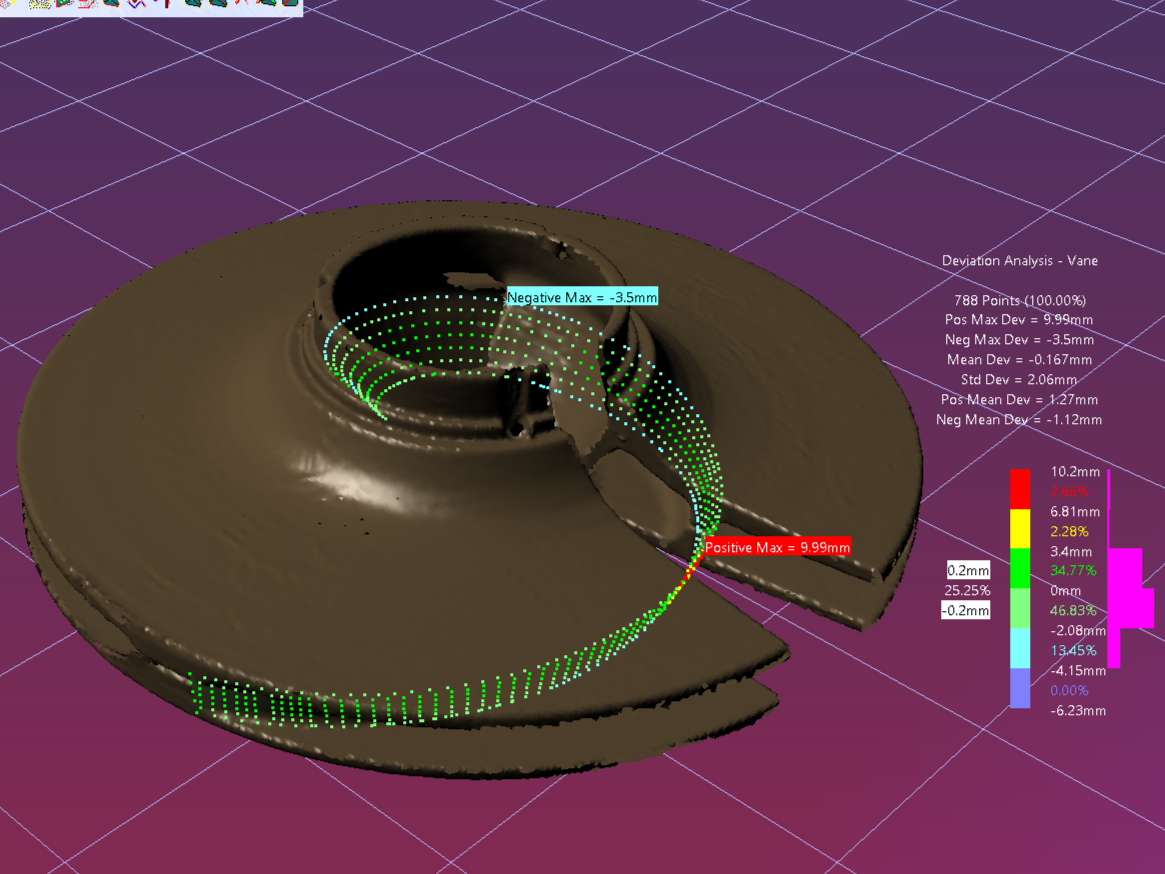Pick the light green legend color band
Image resolution: width=1165 pixels, height=874 pixels.
coord(1020,609)
